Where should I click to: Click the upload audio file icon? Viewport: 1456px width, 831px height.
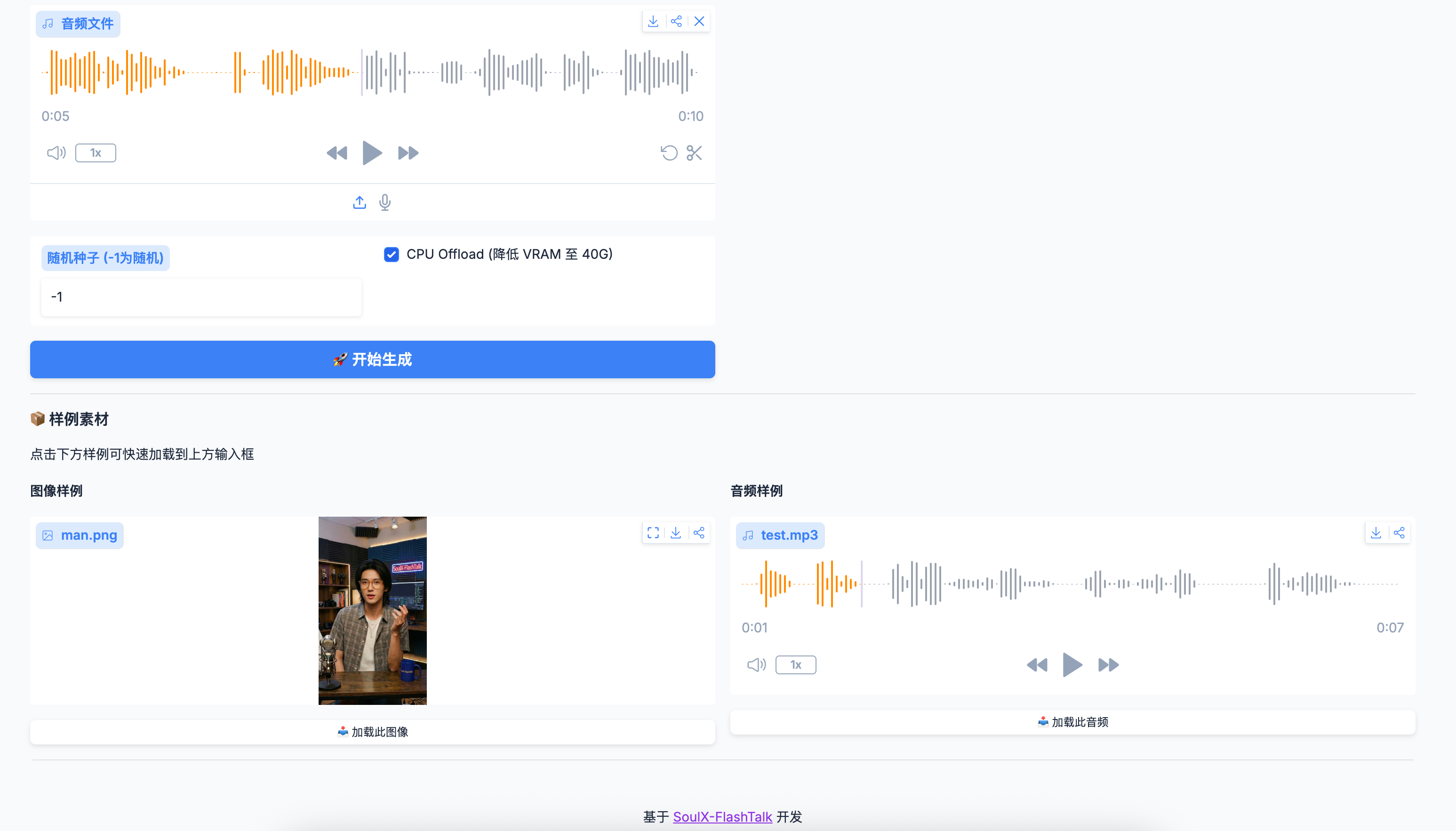[x=359, y=203]
